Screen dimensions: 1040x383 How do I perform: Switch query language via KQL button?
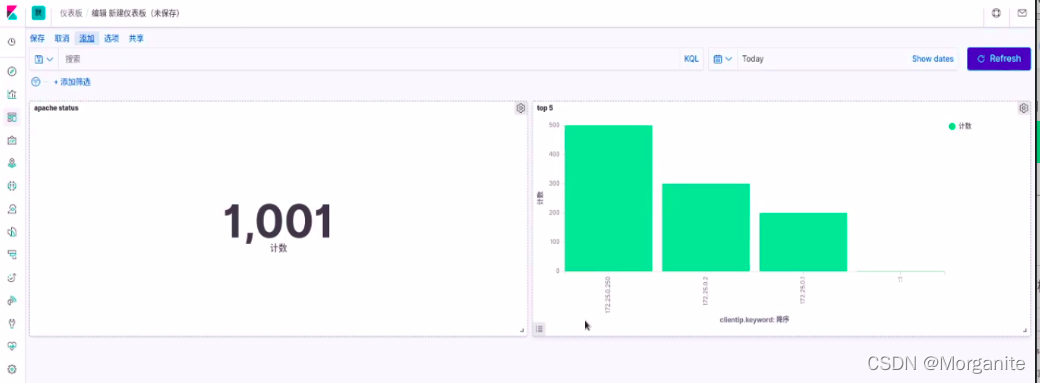coord(691,59)
